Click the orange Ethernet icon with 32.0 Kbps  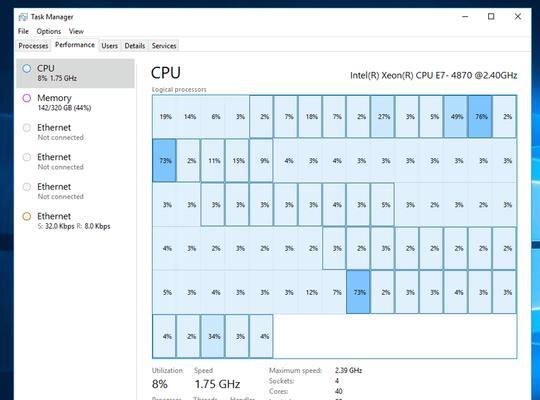(27, 216)
